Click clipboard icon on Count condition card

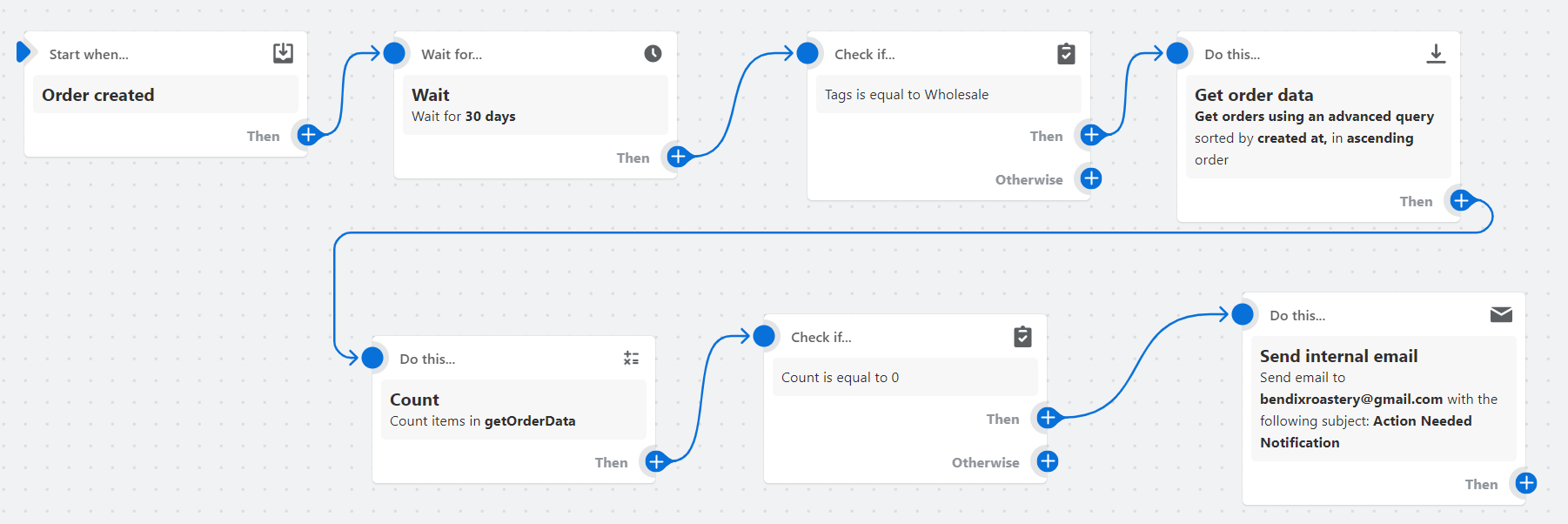pyautogui.click(x=1022, y=337)
